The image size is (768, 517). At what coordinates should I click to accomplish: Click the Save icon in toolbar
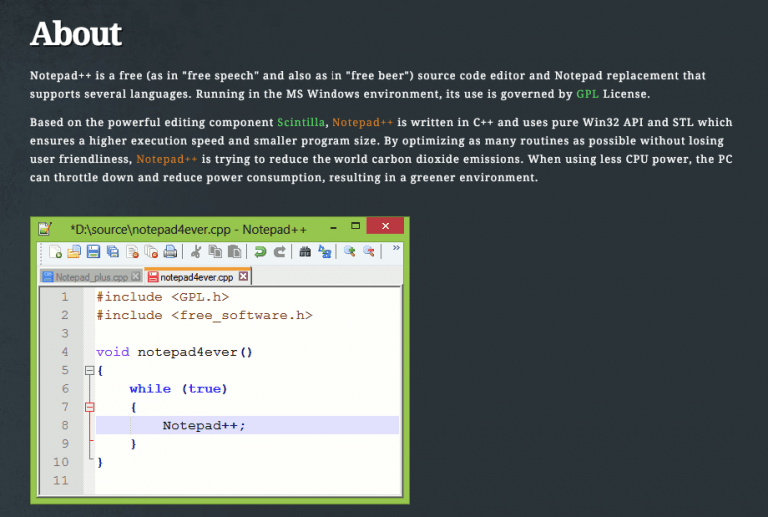(x=93, y=252)
